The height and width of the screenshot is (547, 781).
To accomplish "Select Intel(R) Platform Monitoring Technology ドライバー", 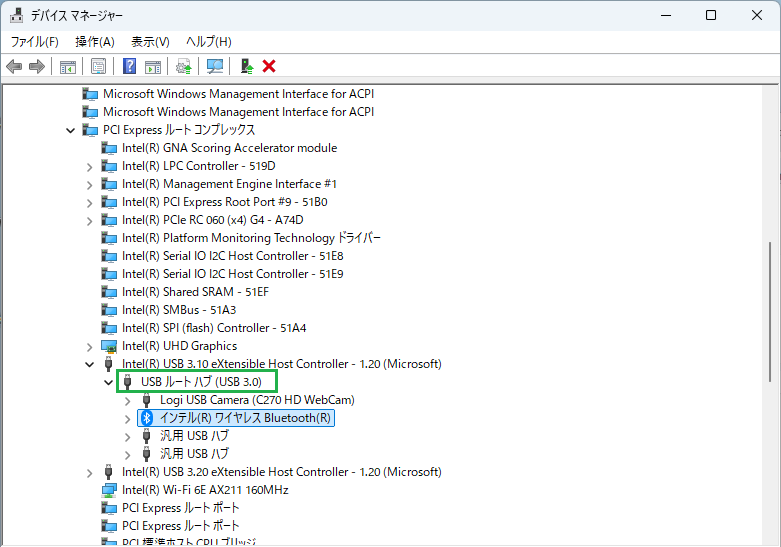I will [x=251, y=238].
